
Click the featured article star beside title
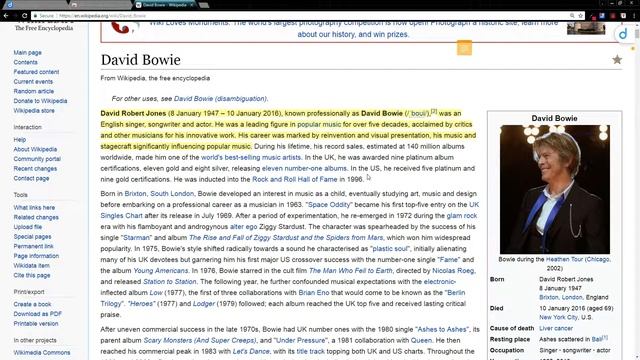[x=617, y=60]
